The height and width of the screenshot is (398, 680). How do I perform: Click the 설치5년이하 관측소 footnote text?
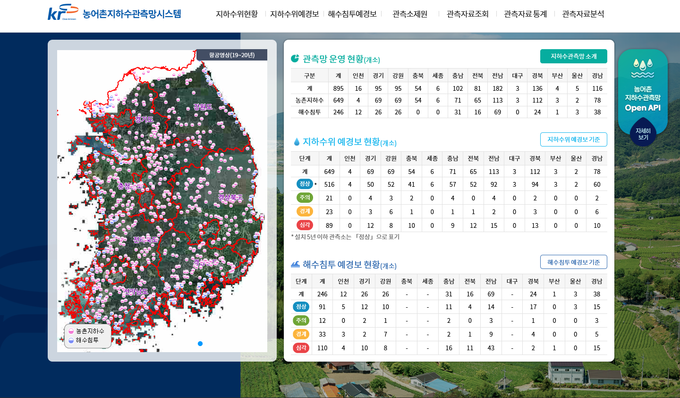[x=345, y=237]
